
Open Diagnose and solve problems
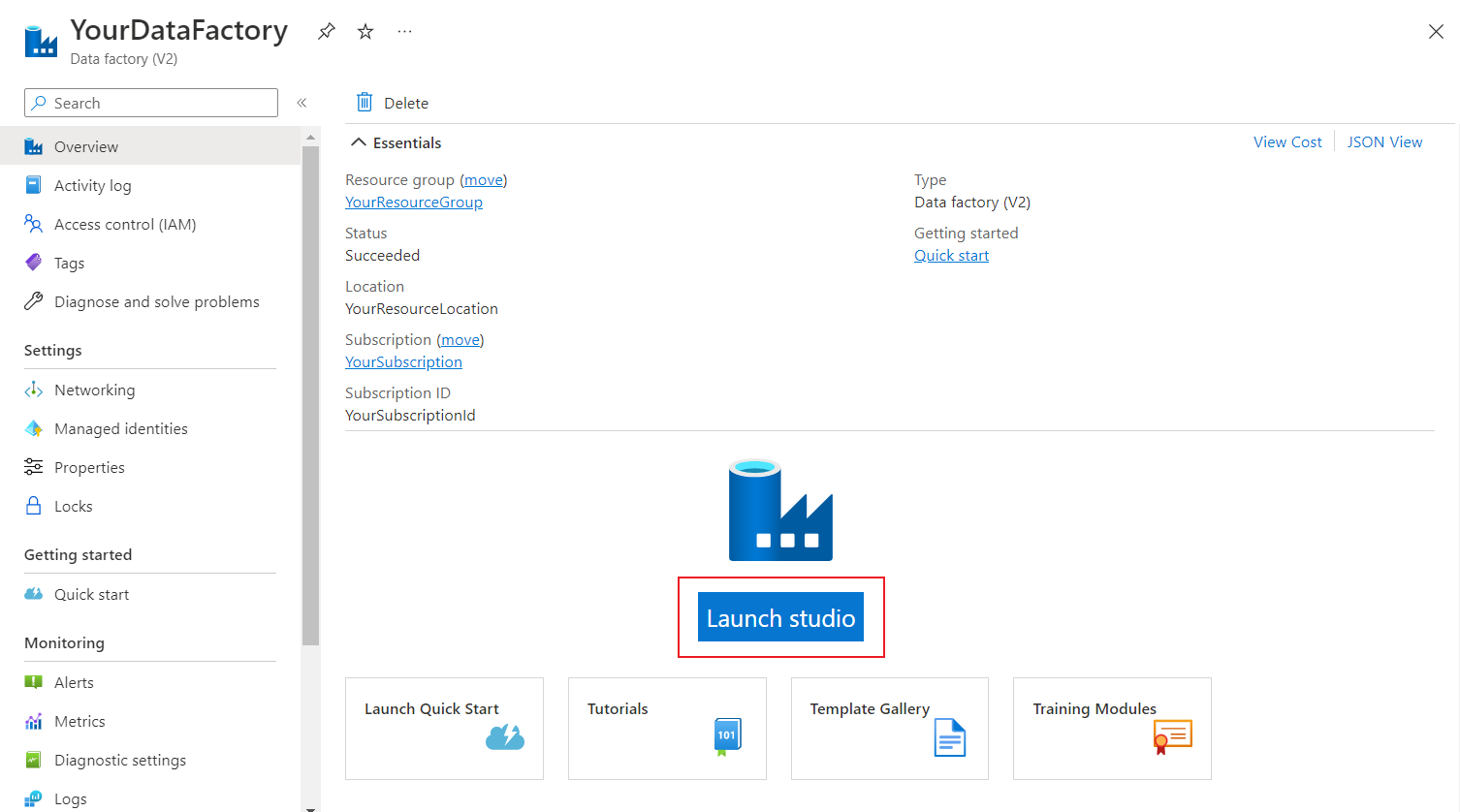(157, 301)
